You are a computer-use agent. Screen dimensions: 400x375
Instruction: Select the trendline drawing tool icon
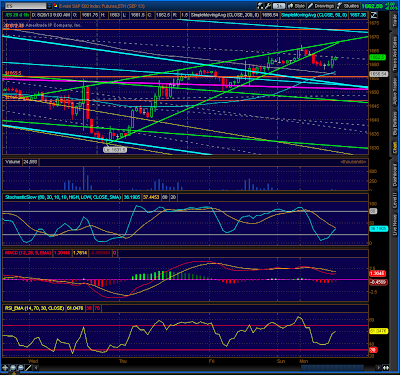click(x=29, y=368)
